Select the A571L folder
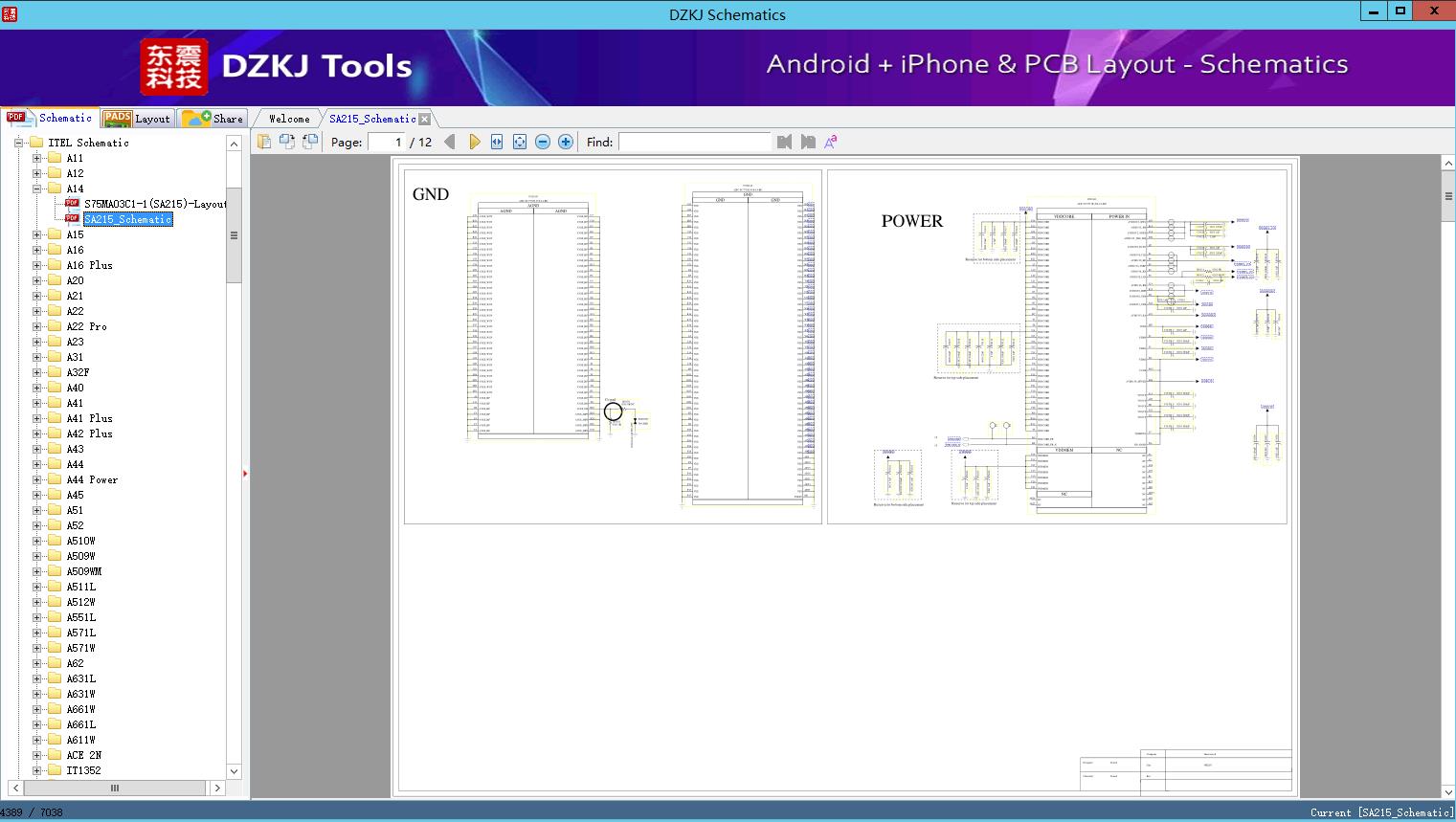 point(81,633)
